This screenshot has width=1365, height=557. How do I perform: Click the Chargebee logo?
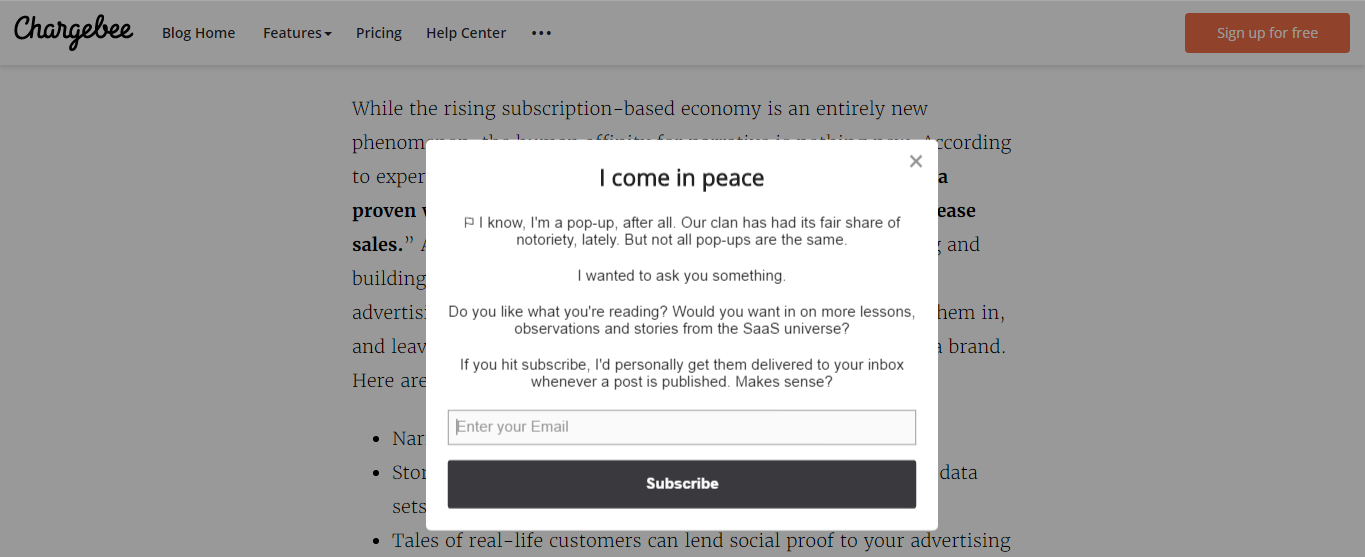point(73,31)
